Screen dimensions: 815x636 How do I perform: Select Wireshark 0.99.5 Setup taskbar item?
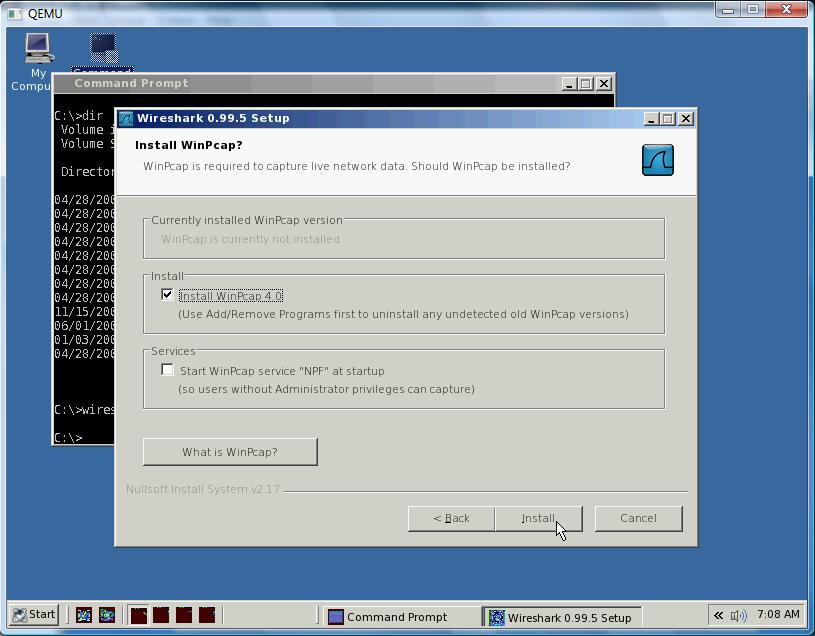pos(560,617)
